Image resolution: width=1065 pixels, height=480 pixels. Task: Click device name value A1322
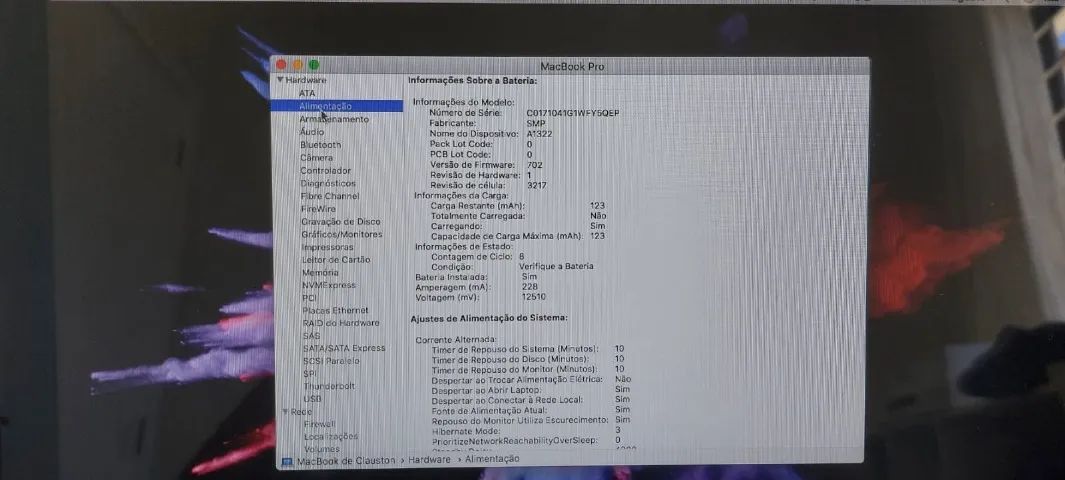tap(539, 134)
